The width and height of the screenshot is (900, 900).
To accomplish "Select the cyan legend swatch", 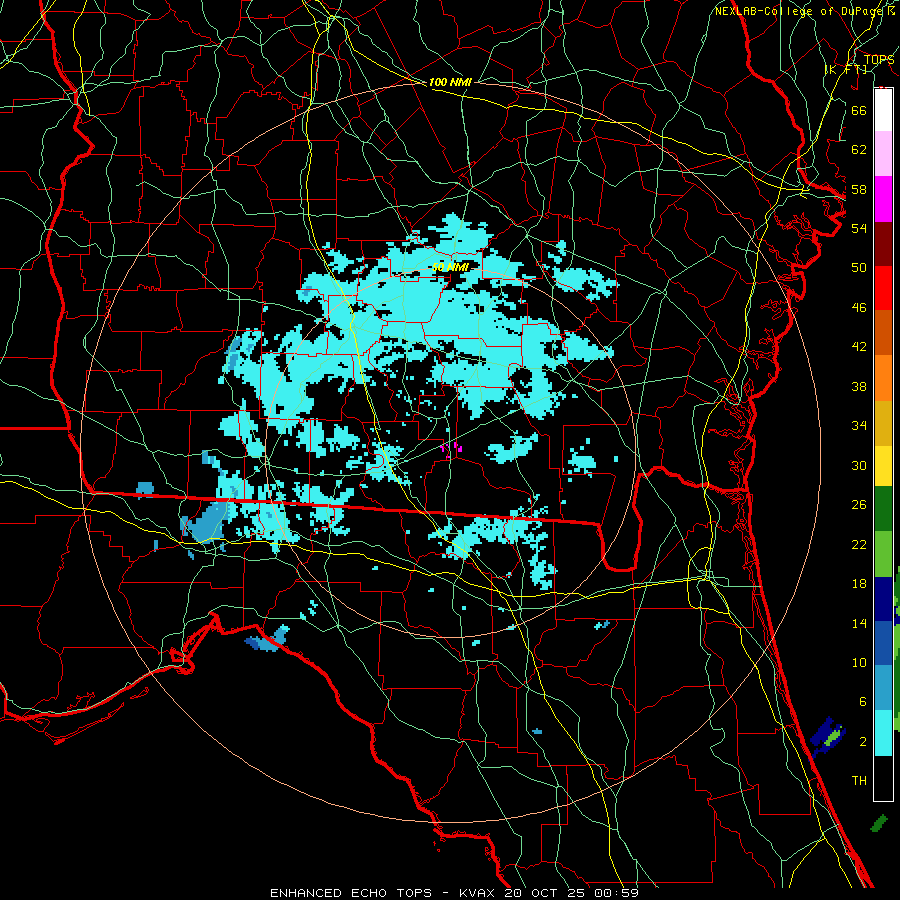I will click(883, 733).
